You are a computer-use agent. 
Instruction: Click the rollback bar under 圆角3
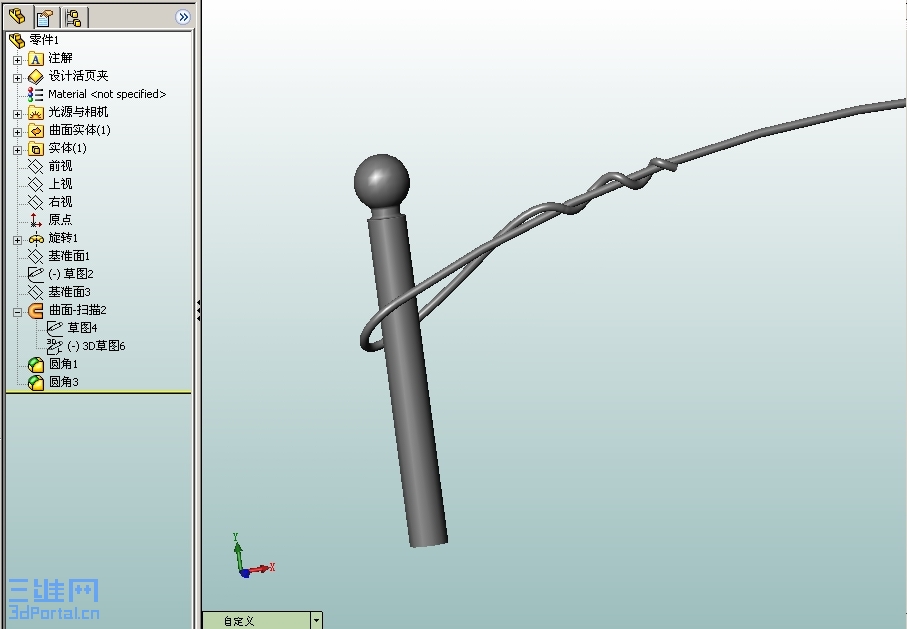[x=98, y=392]
